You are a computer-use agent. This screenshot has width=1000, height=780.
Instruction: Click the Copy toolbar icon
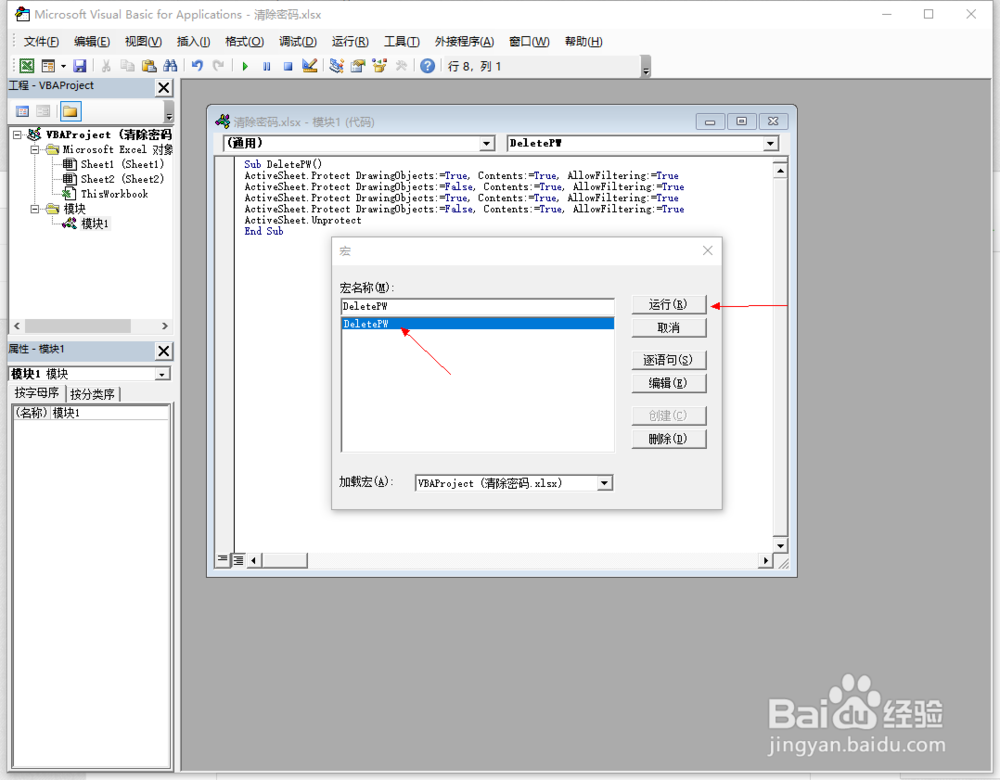click(128, 66)
